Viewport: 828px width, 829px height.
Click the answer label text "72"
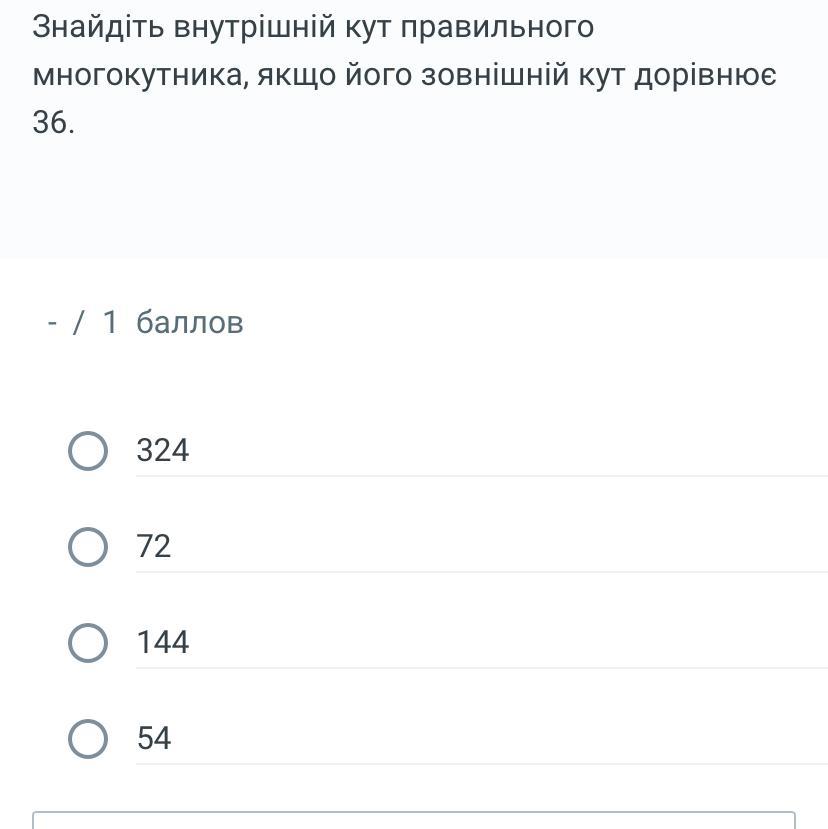tap(154, 547)
